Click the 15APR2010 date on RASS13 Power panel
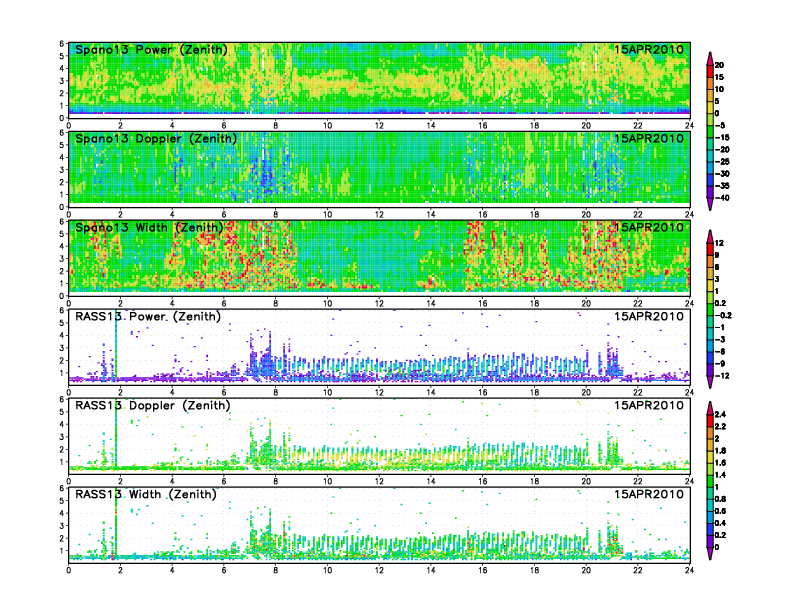The image size is (792, 612). [x=649, y=317]
